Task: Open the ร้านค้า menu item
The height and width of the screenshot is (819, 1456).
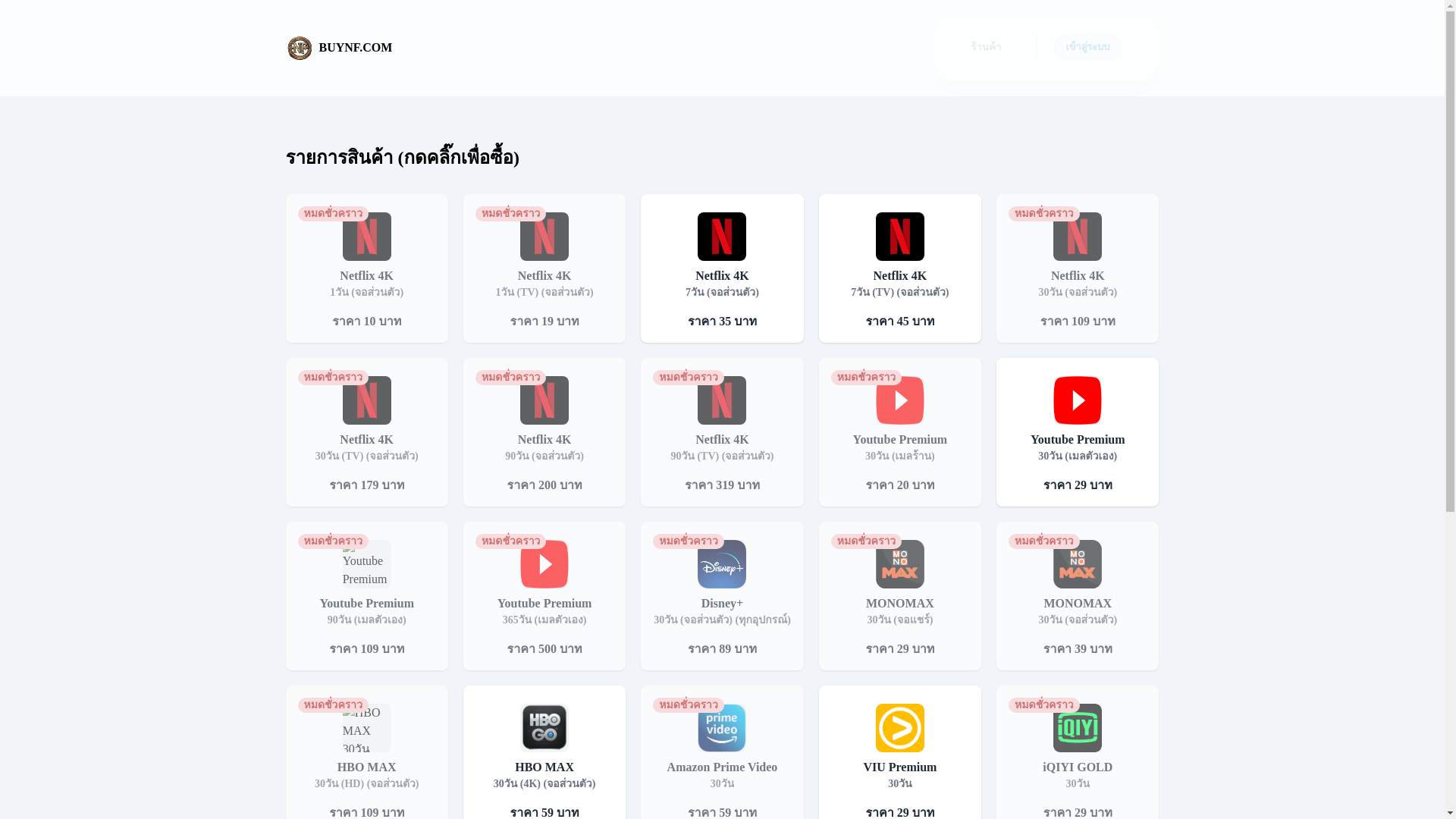Action: (x=986, y=47)
